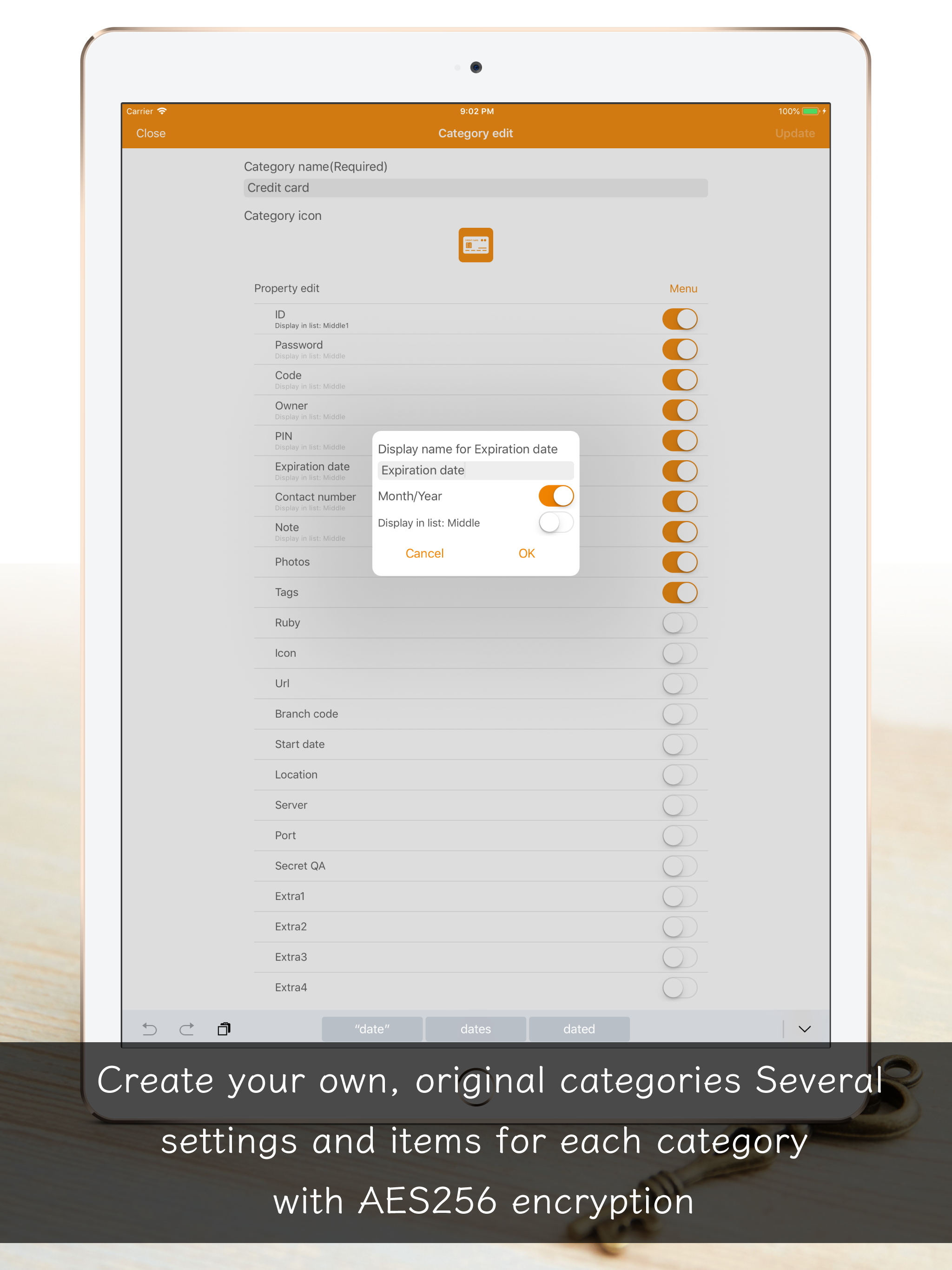Tap the paste clipboard icon
Image resolution: width=952 pixels, height=1270 pixels.
[x=224, y=1029]
